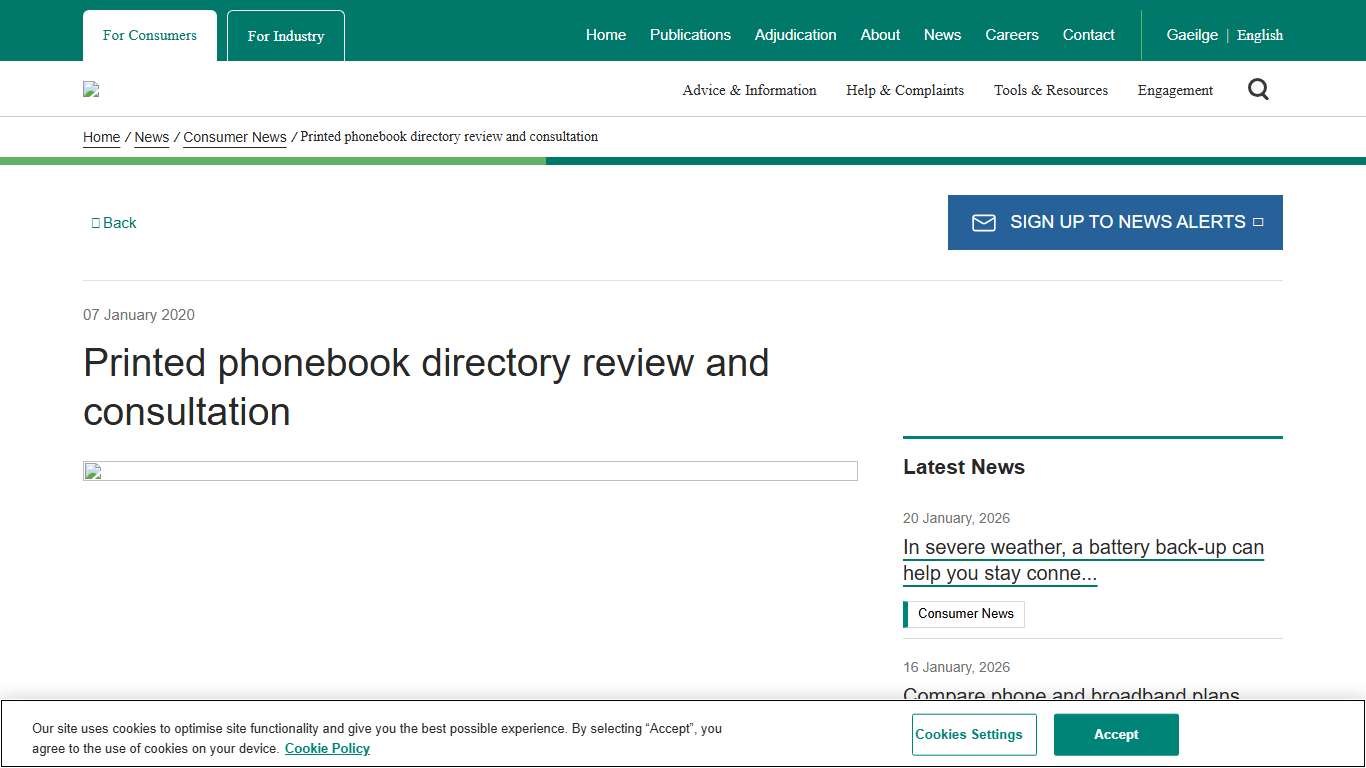Click the Consumer News category tag
Viewport: 1366px width, 768px height.
click(x=964, y=613)
